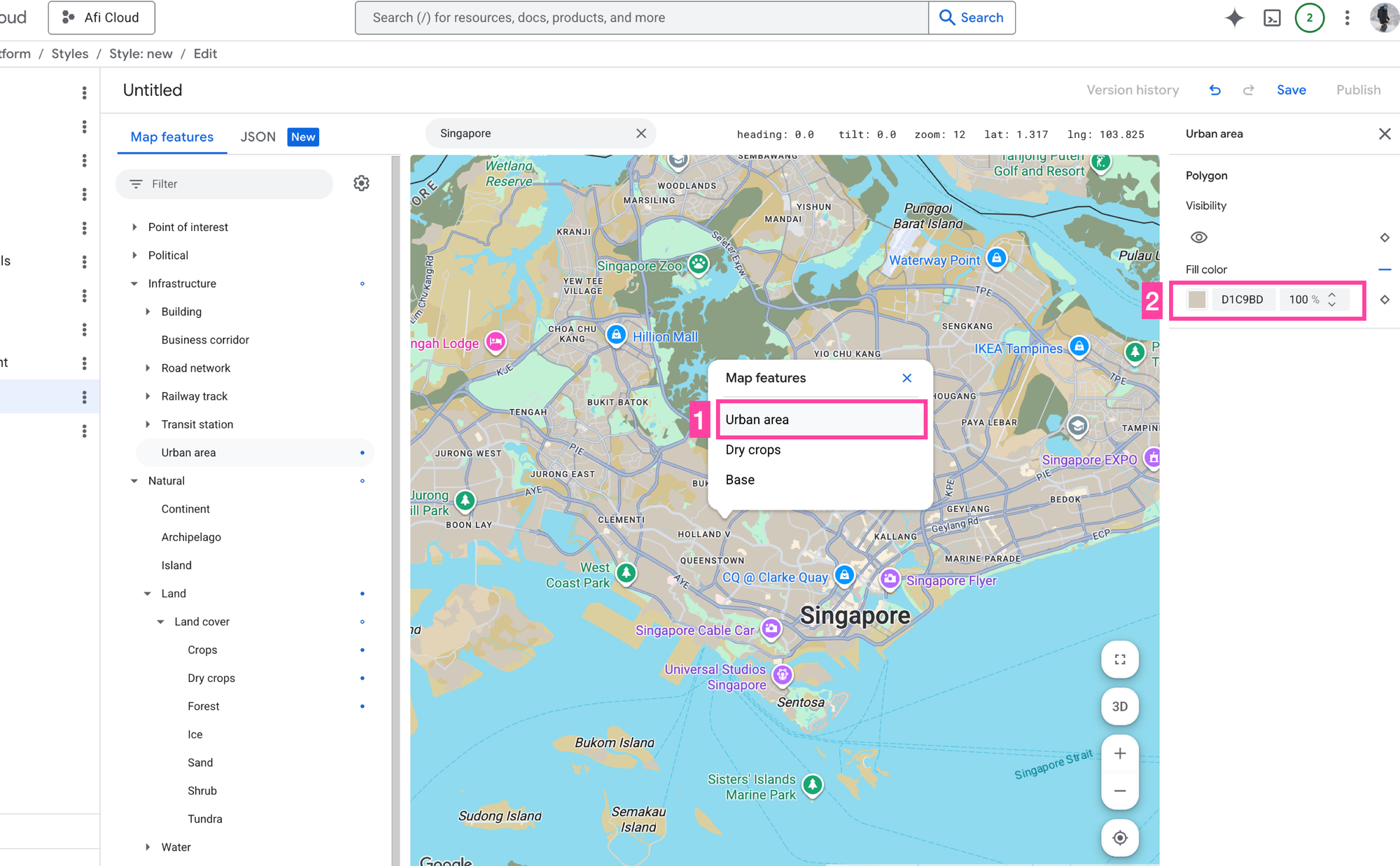Open Version history
Screen dimensions: 1400x866
(1132, 90)
